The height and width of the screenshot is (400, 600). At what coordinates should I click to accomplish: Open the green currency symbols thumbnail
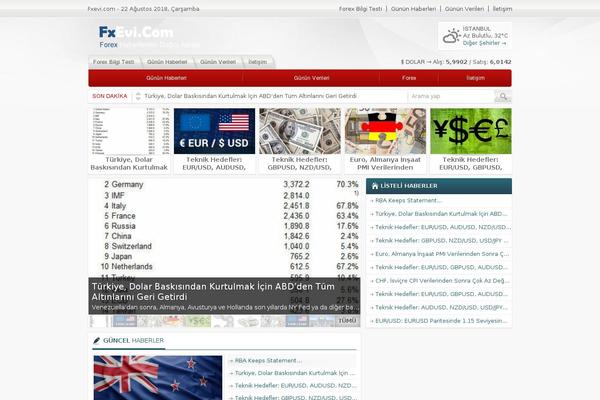(471, 131)
